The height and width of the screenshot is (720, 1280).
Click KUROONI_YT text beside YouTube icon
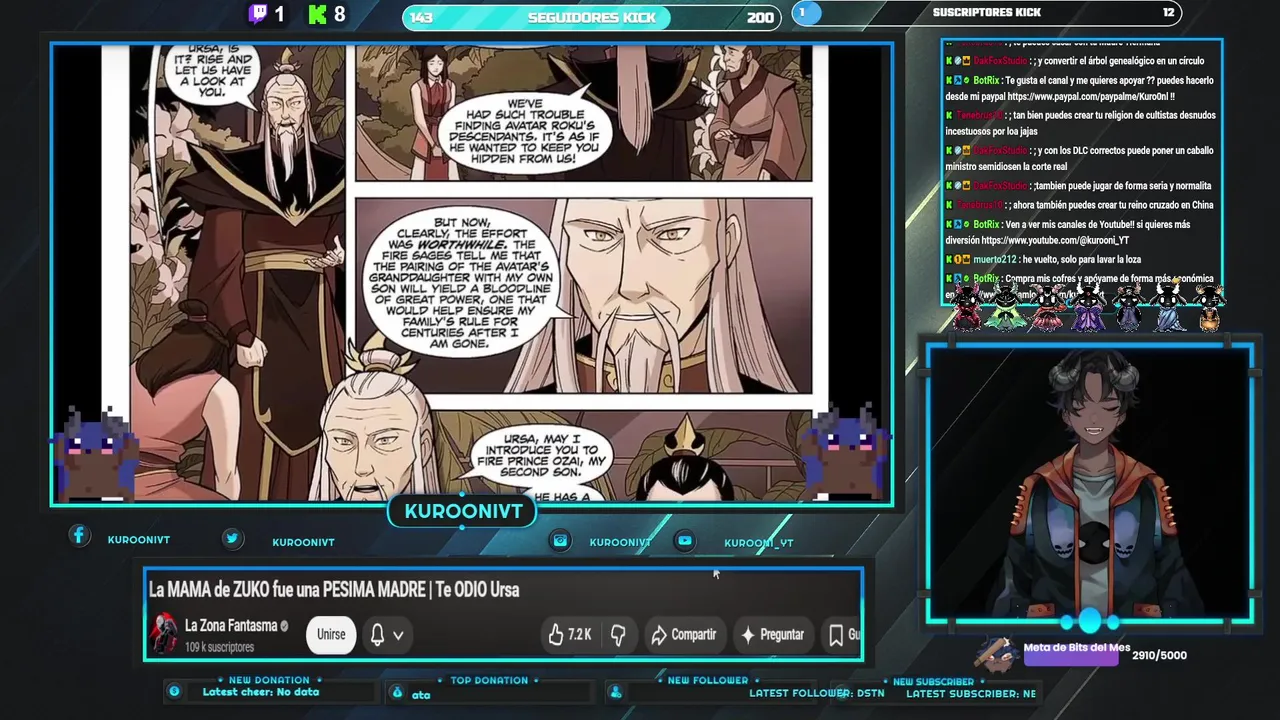759,543
